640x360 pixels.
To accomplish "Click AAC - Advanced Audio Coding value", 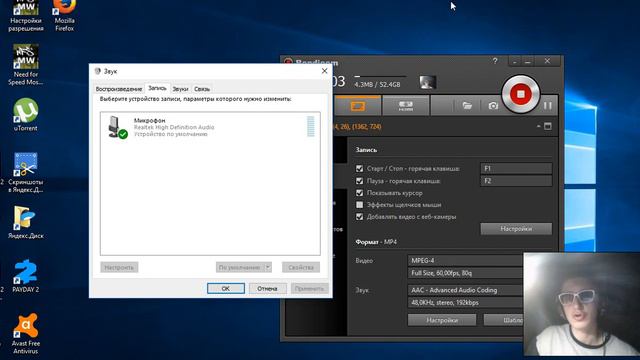I will coord(465,290).
